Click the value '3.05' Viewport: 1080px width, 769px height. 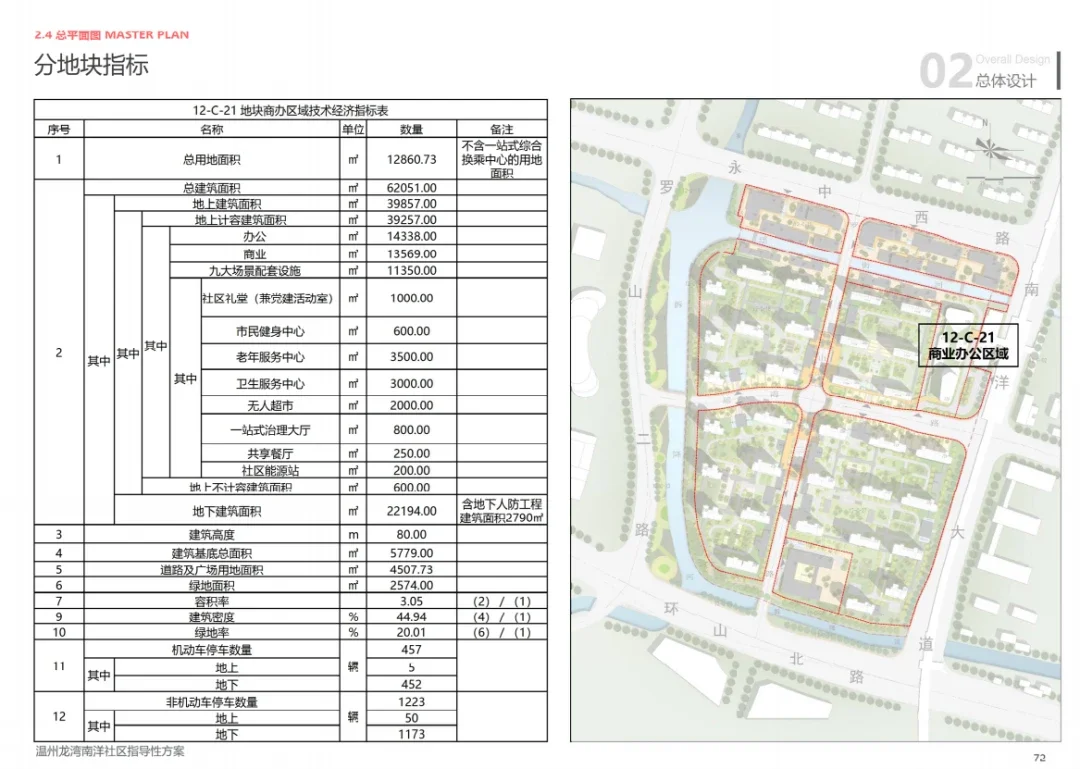[x=411, y=602]
